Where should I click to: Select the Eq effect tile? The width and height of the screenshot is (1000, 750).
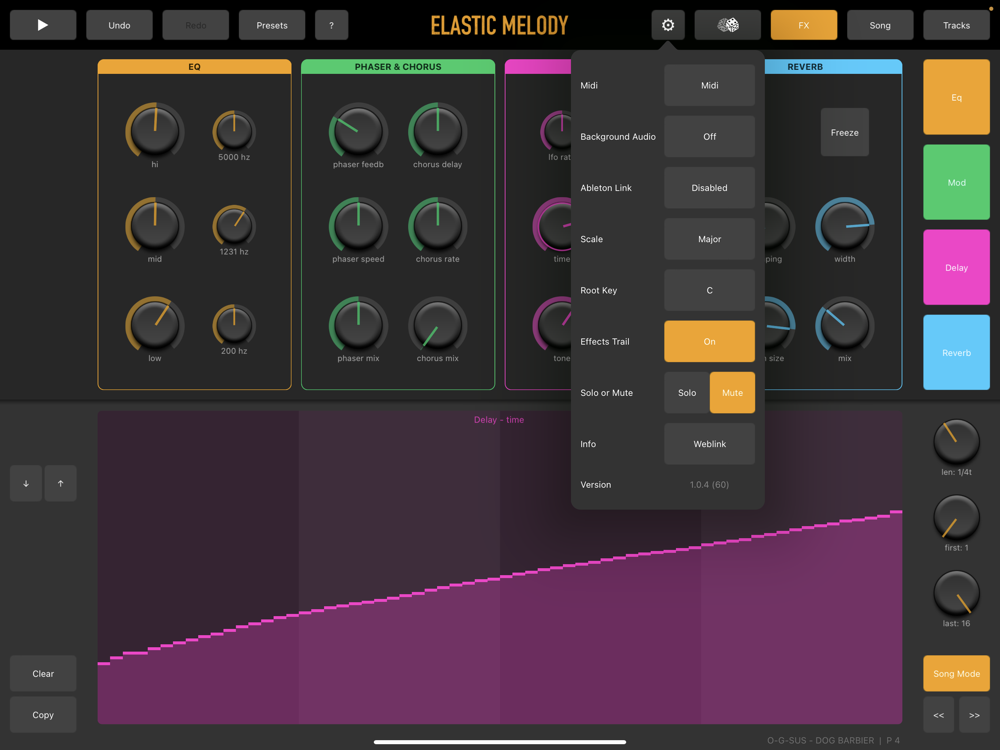957,97
